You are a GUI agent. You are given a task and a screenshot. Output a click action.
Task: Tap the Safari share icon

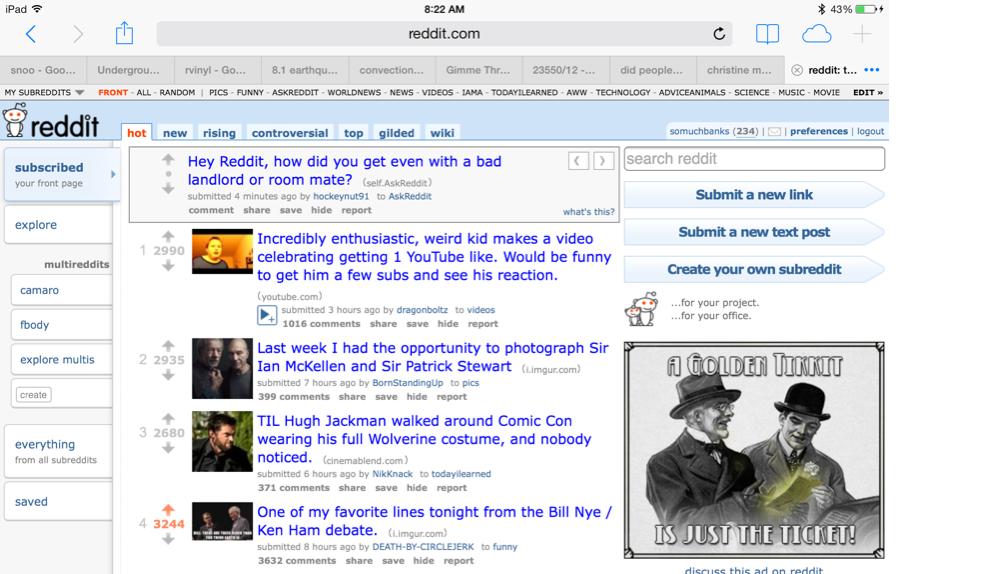[124, 33]
